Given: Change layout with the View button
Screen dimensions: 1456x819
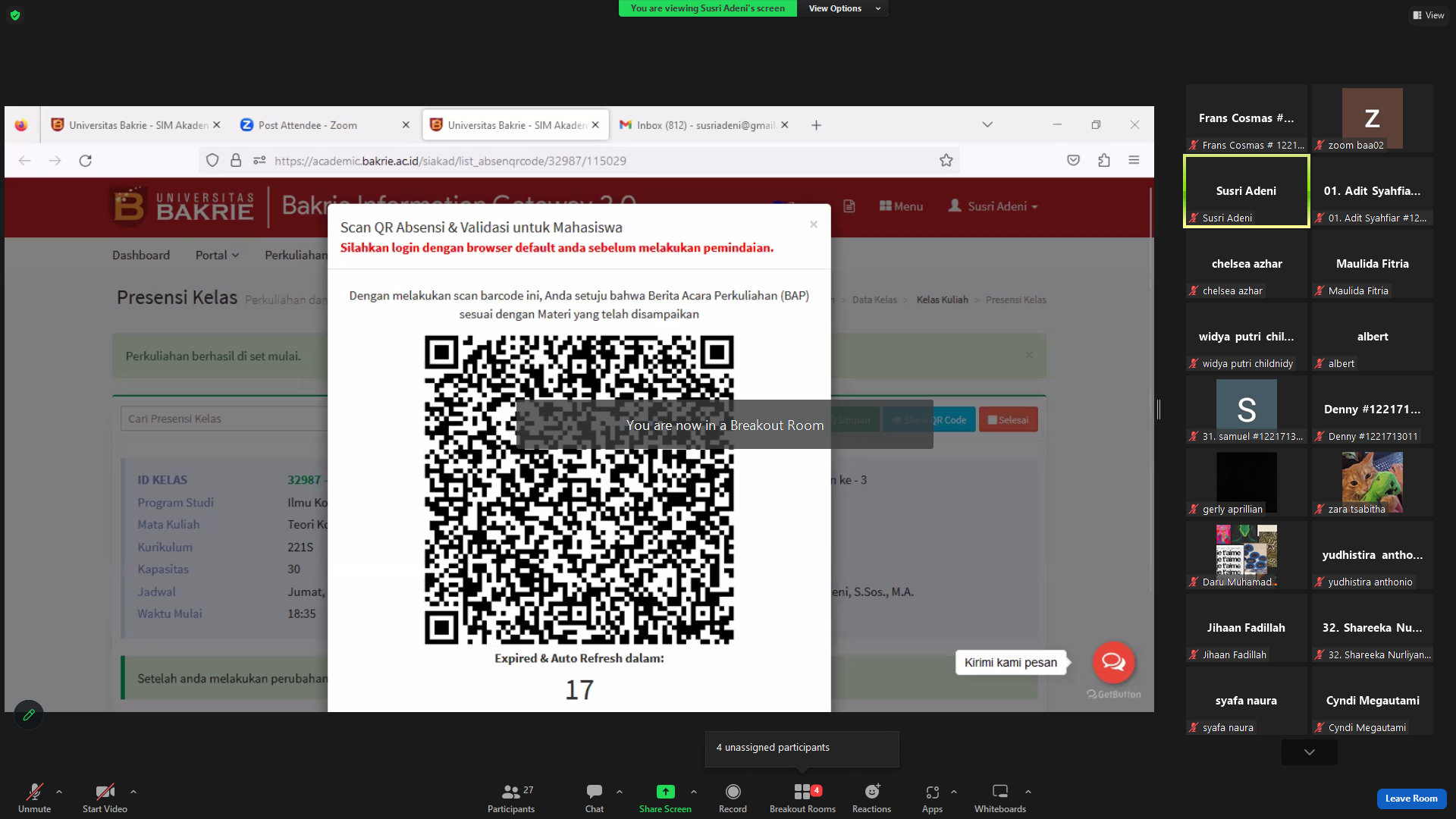Looking at the screenshot, I should click(1429, 15).
